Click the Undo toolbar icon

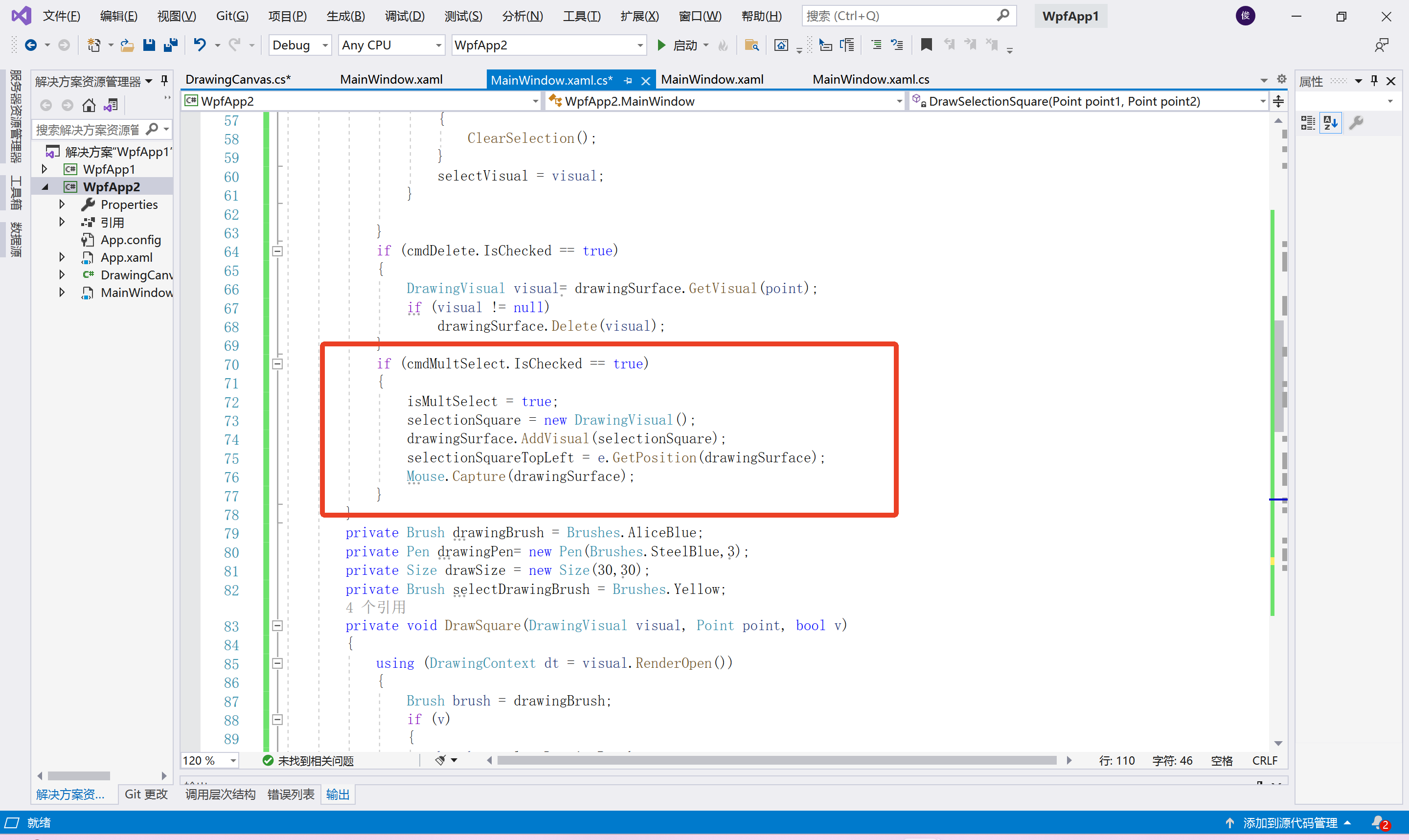199,45
